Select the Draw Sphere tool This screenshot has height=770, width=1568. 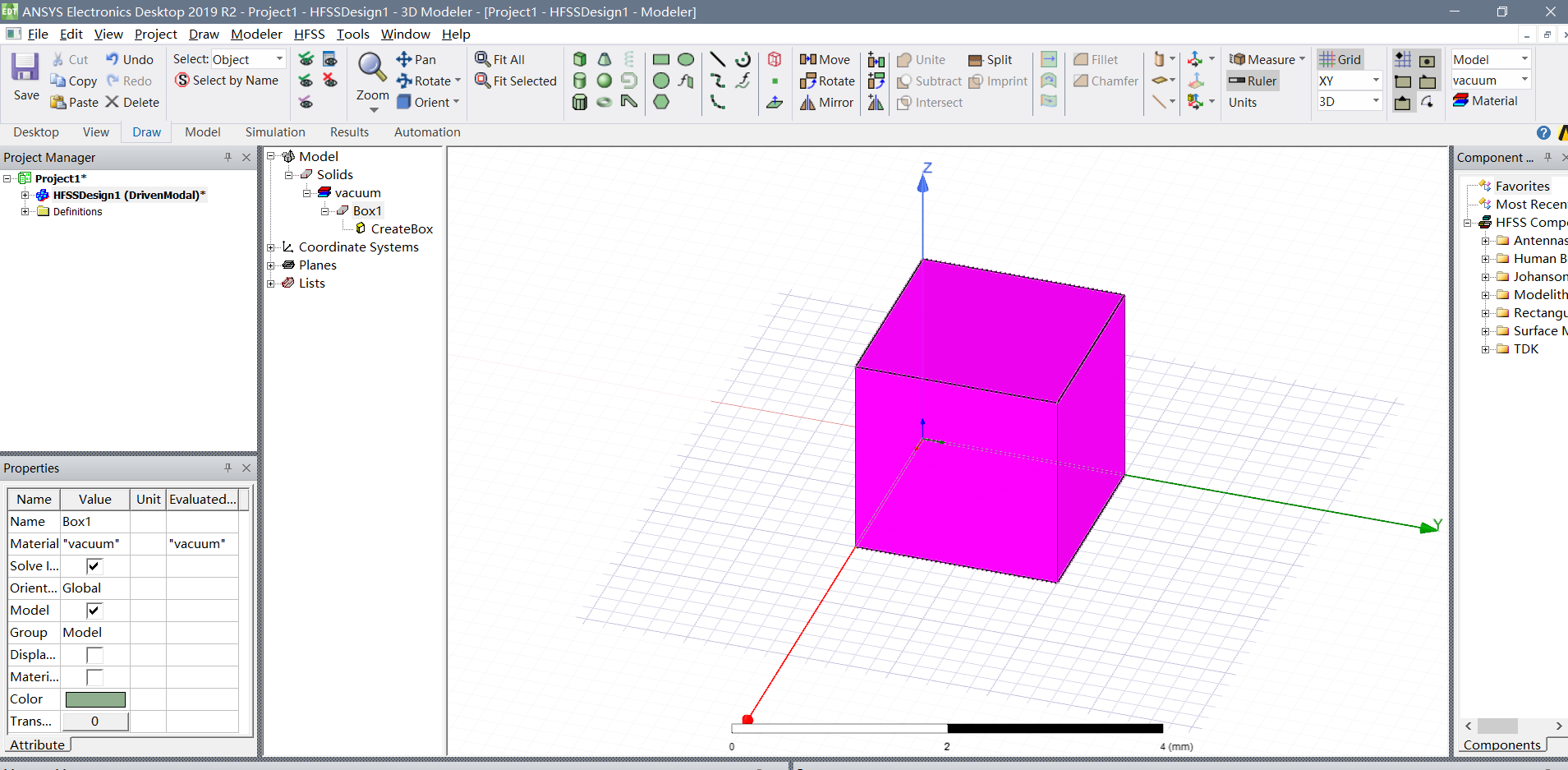point(605,81)
